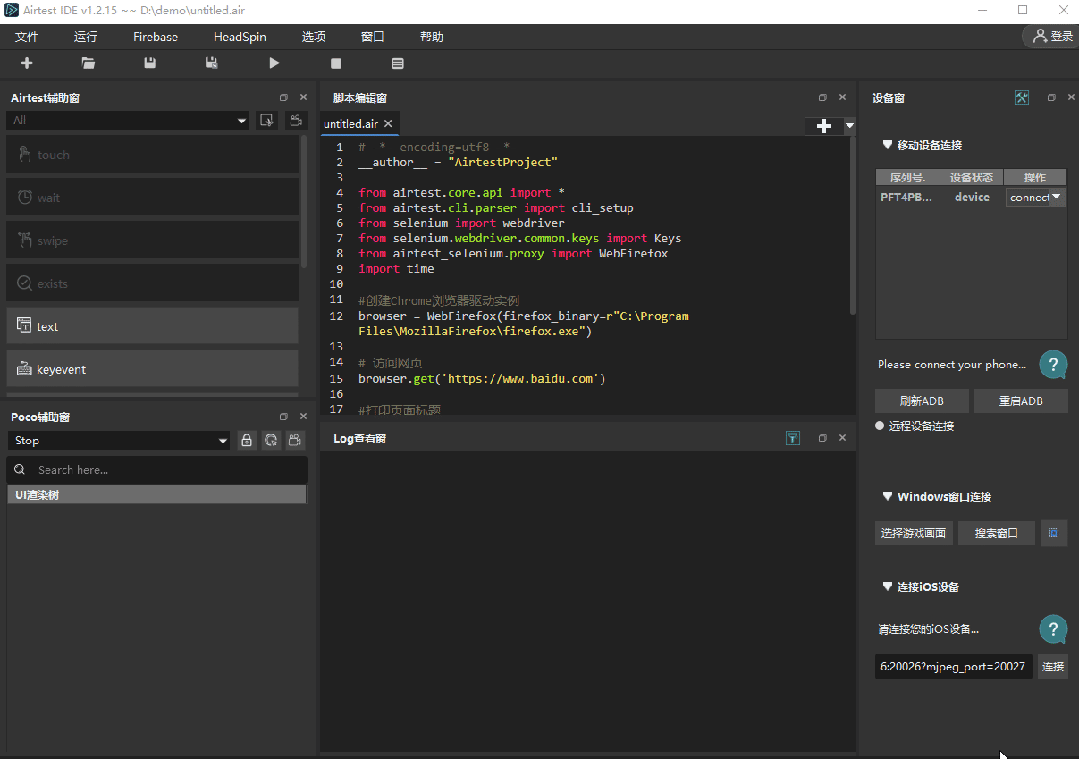Switch to the untitled.air tab
The image size is (1079, 759).
tap(351, 124)
